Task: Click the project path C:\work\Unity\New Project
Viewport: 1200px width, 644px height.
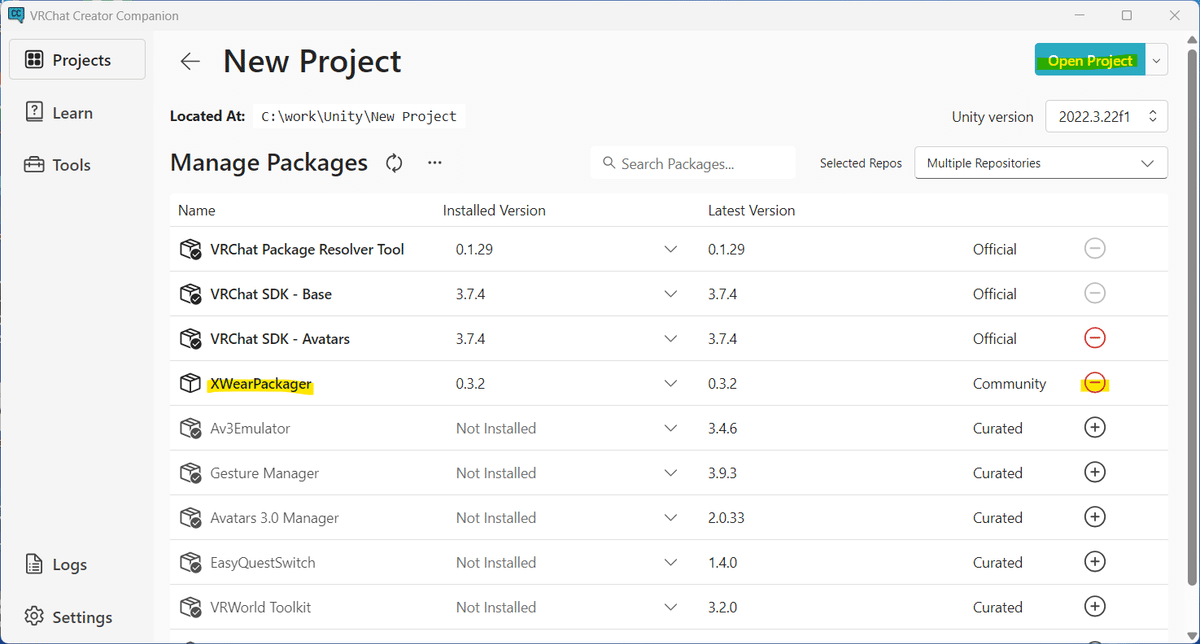Action: 359,116
